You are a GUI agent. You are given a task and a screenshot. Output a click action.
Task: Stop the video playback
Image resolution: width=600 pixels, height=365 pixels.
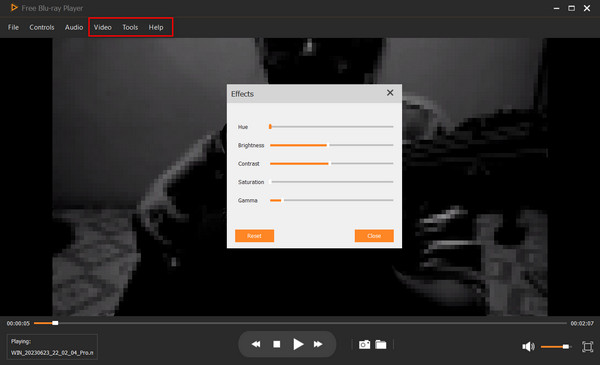277,344
